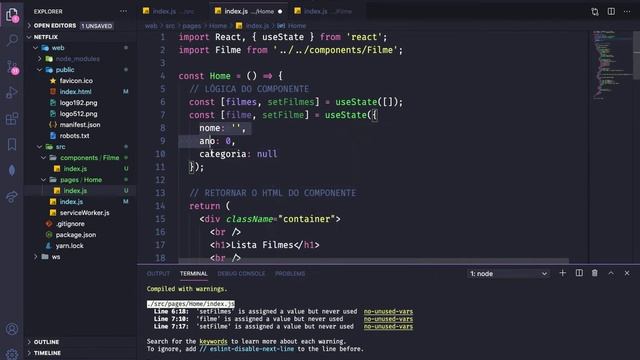This screenshot has height=360, width=640.
Task: Switch to the OUTPUT panel tab
Action: pos(158,273)
